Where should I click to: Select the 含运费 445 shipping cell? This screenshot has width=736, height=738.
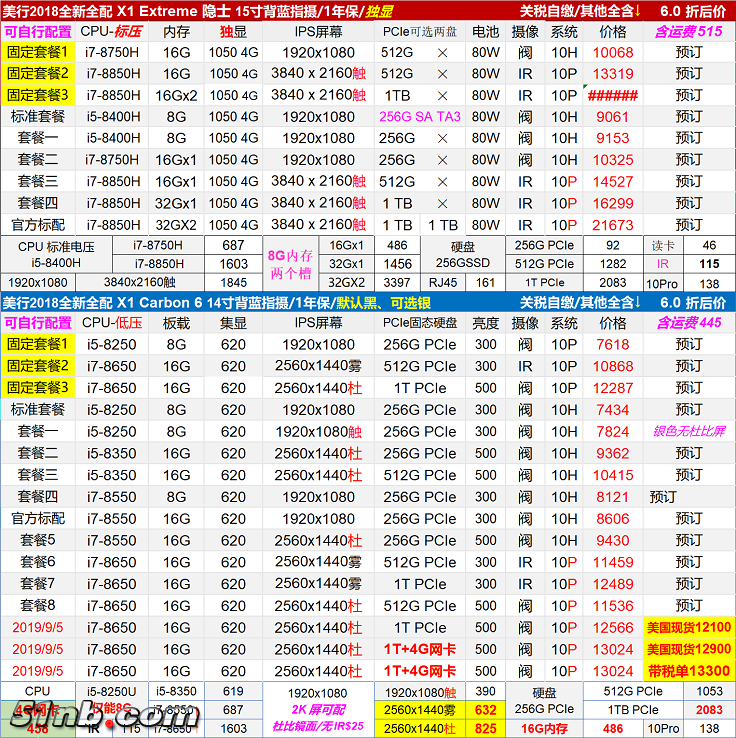point(688,323)
